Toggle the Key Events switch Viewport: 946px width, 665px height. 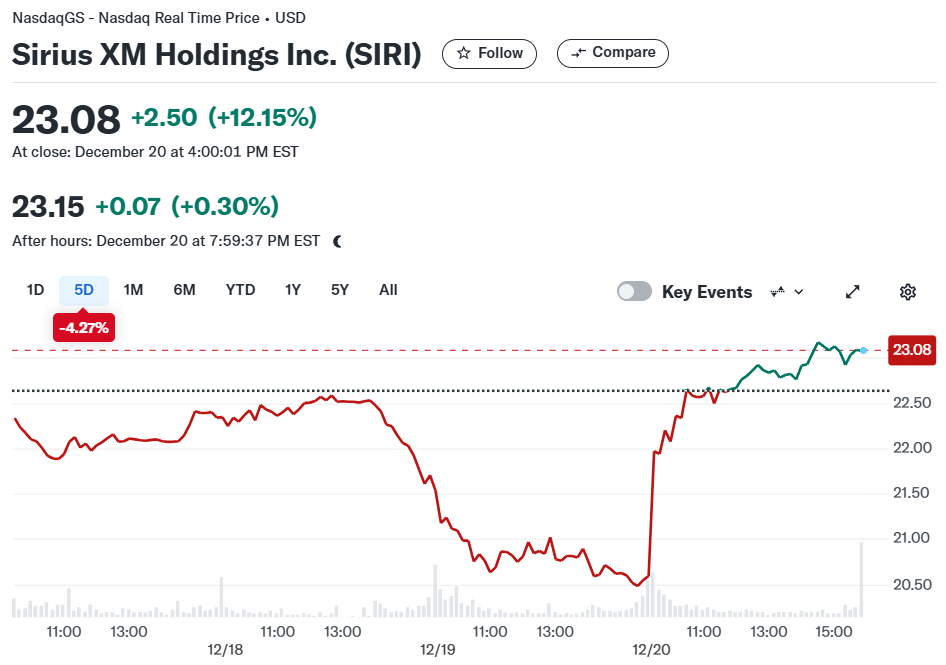[x=634, y=291]
